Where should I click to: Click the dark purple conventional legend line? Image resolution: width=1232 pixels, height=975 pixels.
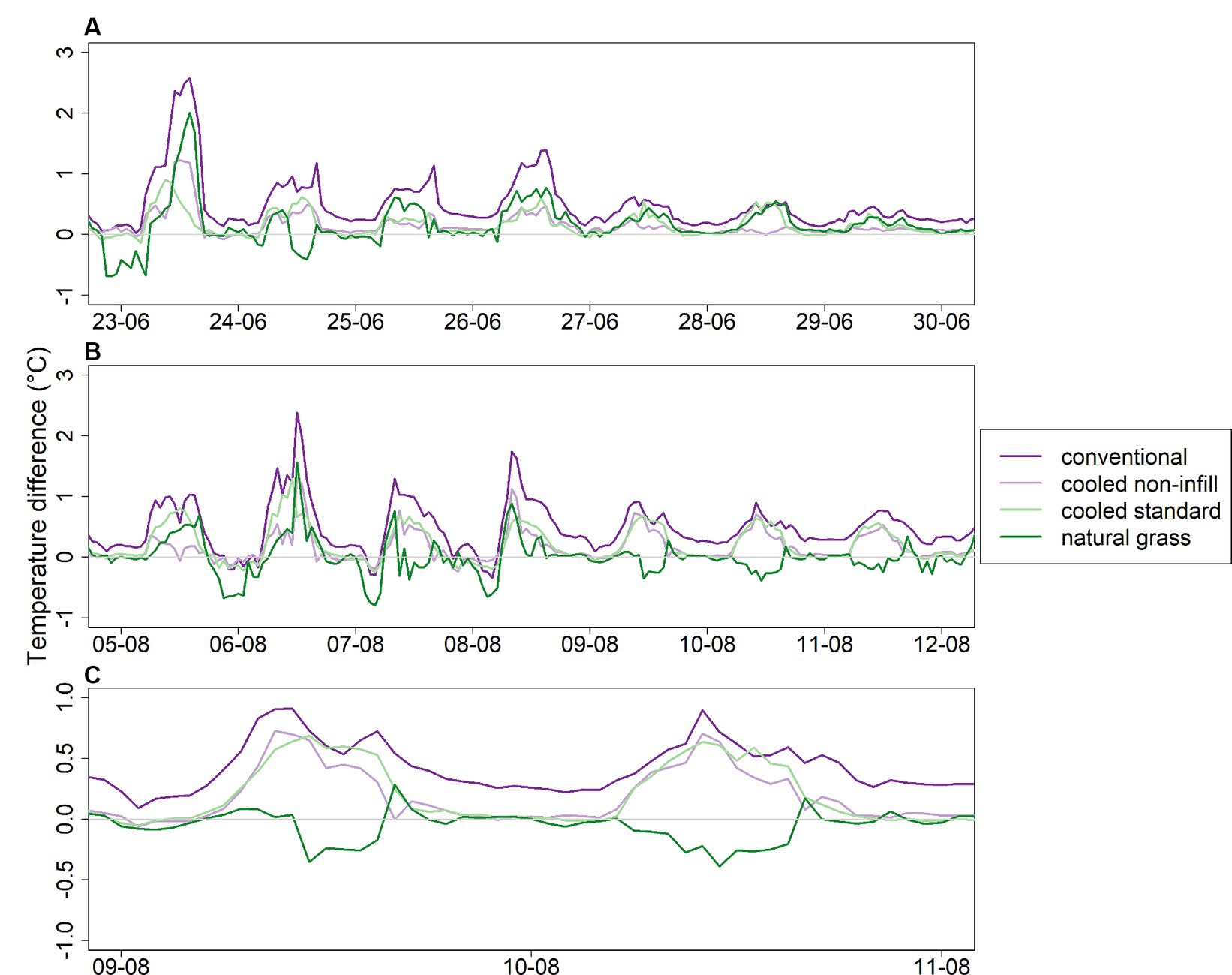[x=1021, y=456]
